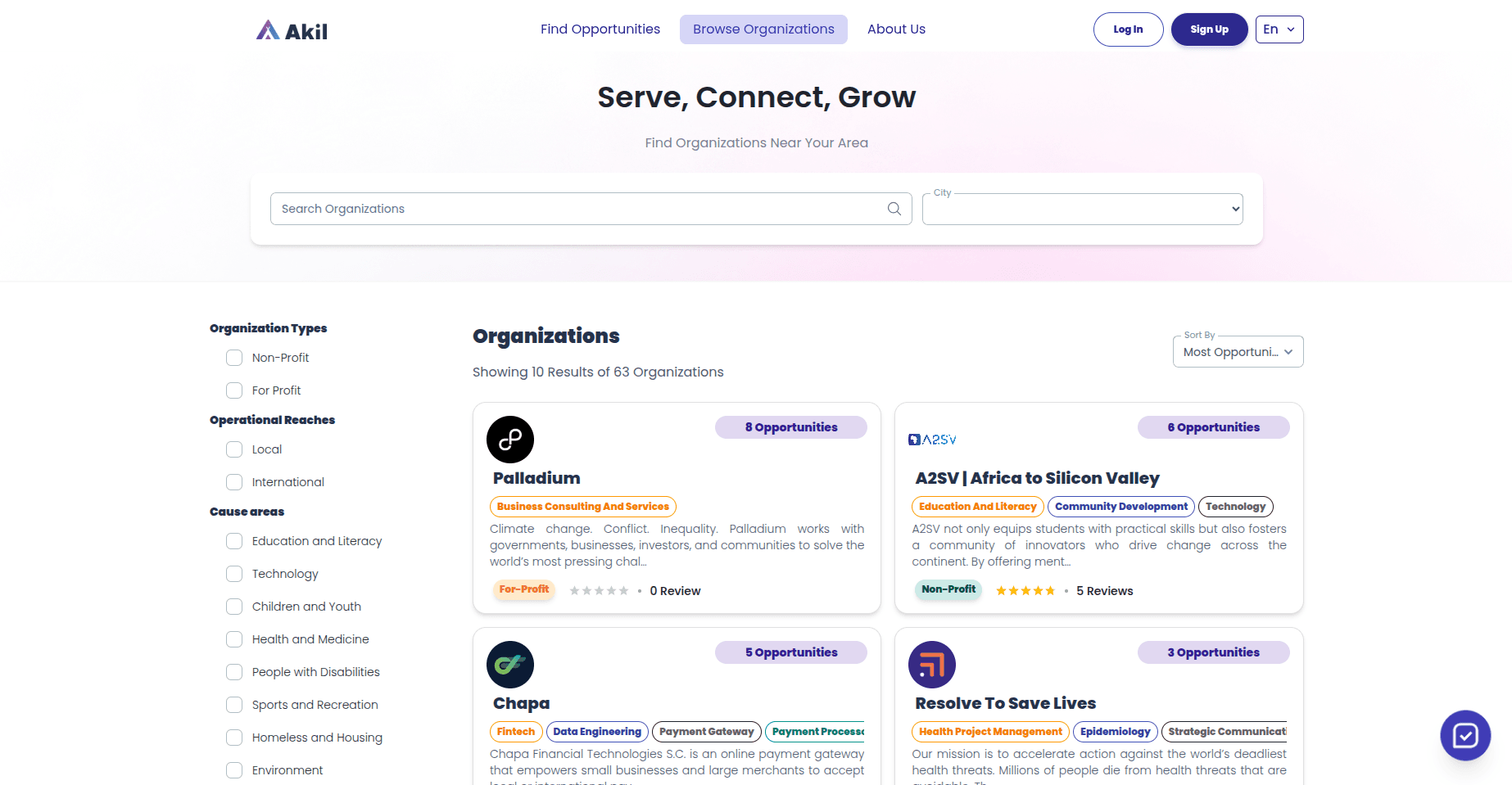Open Resolve To Save Lives title
Image resolution: width=1512 pixels, height=785 pixels.
point(1005,703)
